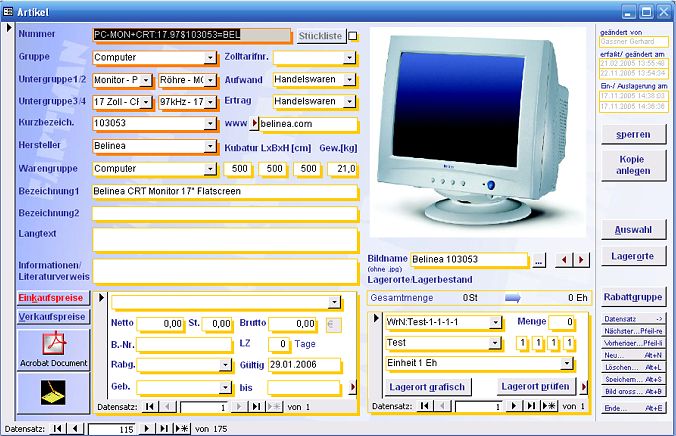The image size is (676, 436).
Task: Show next image with red right arrow
Action: point(581,260)
